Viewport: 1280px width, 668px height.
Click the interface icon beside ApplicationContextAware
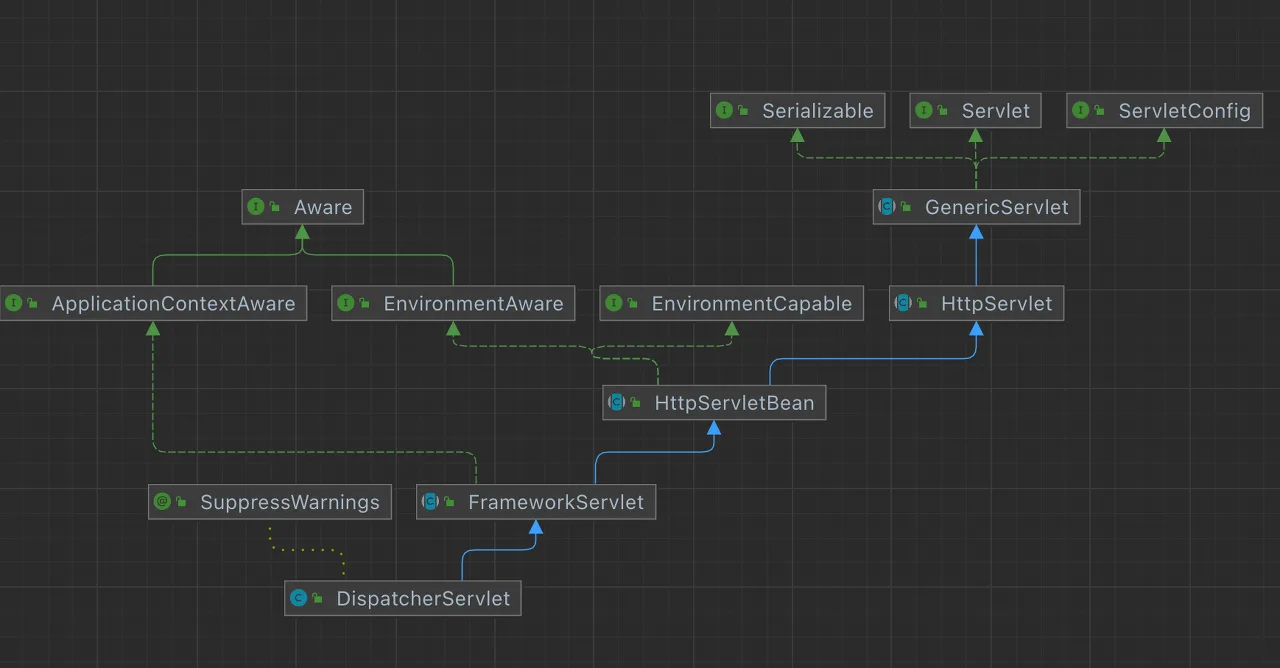coord(14,303)
